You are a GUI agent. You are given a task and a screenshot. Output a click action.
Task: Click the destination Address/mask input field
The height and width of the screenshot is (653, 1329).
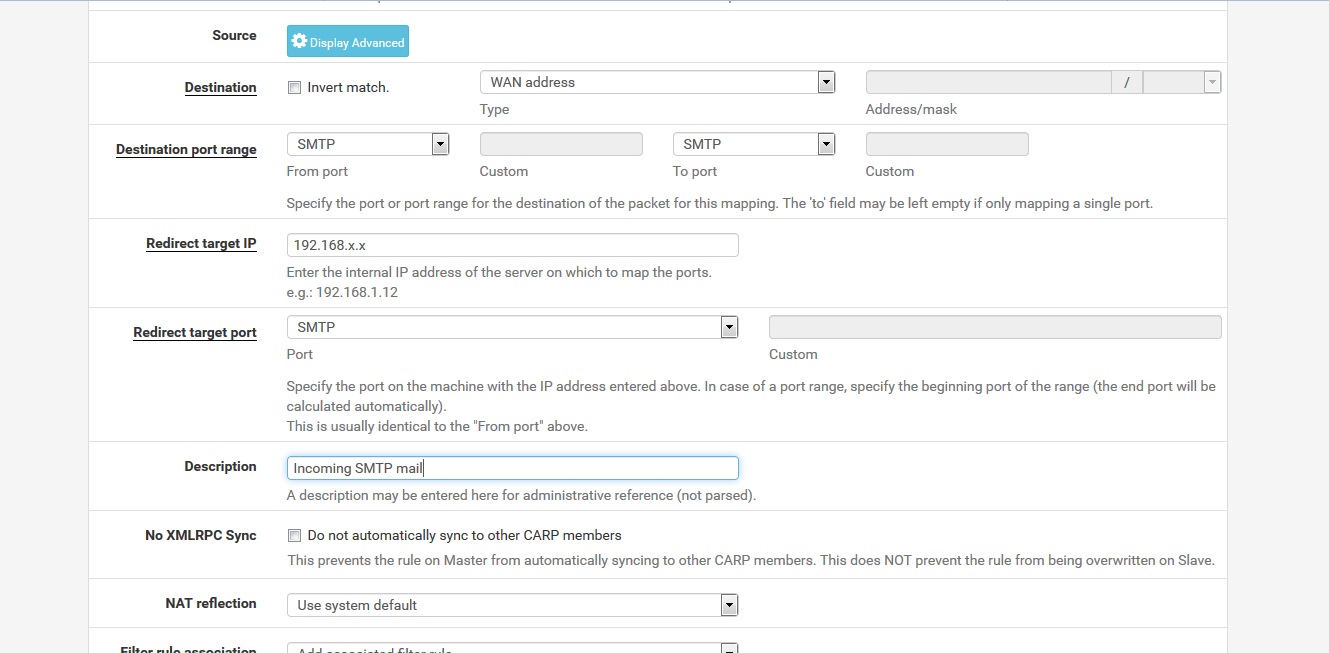tap(988, 82)
